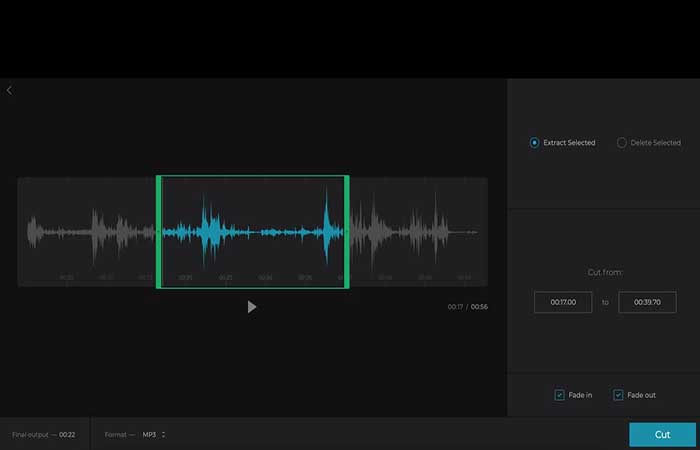Click the Cut from label
The image size is (700, 450).
(605, 273)
